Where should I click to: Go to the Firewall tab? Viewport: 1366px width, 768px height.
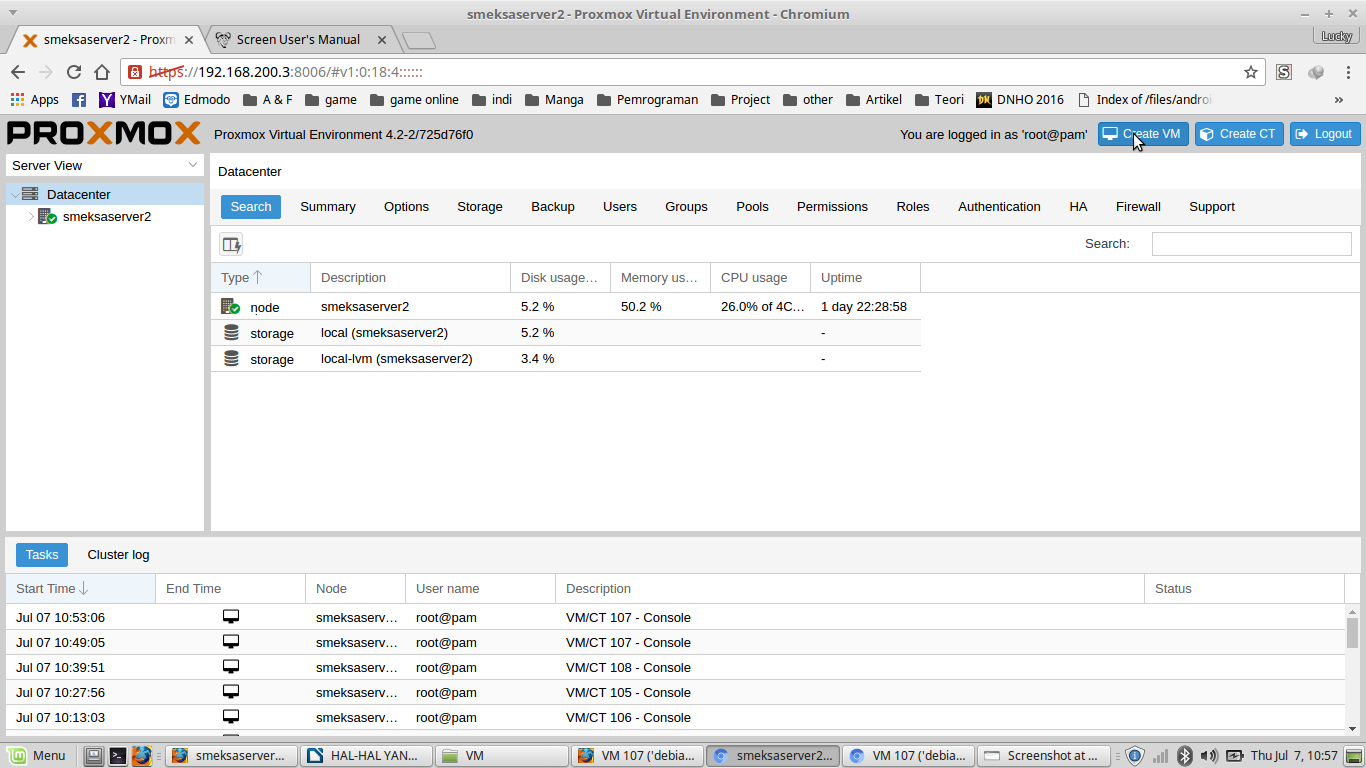pos(1138,207)
